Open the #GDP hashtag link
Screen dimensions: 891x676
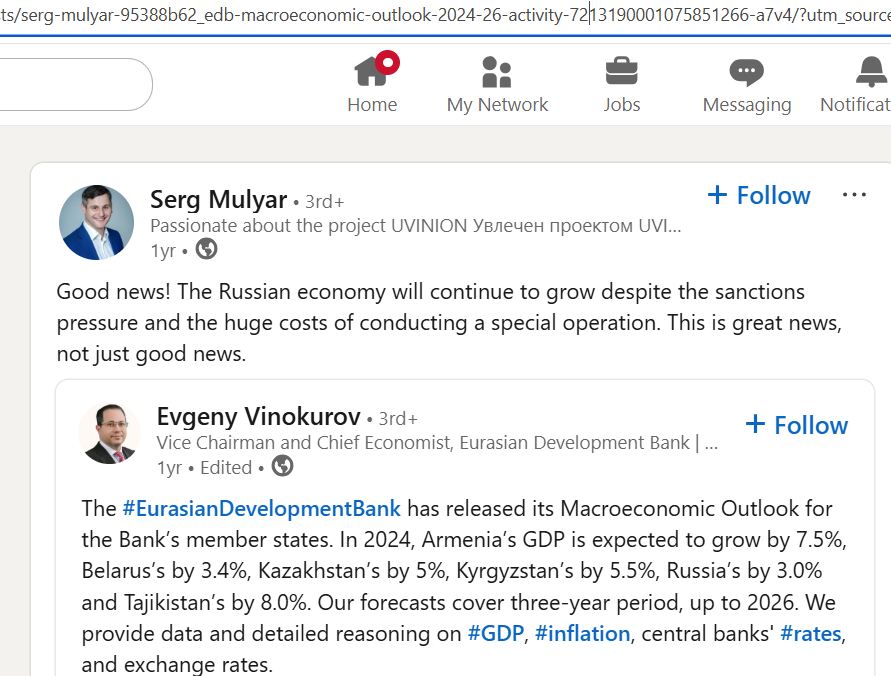(x=494, y=633)
